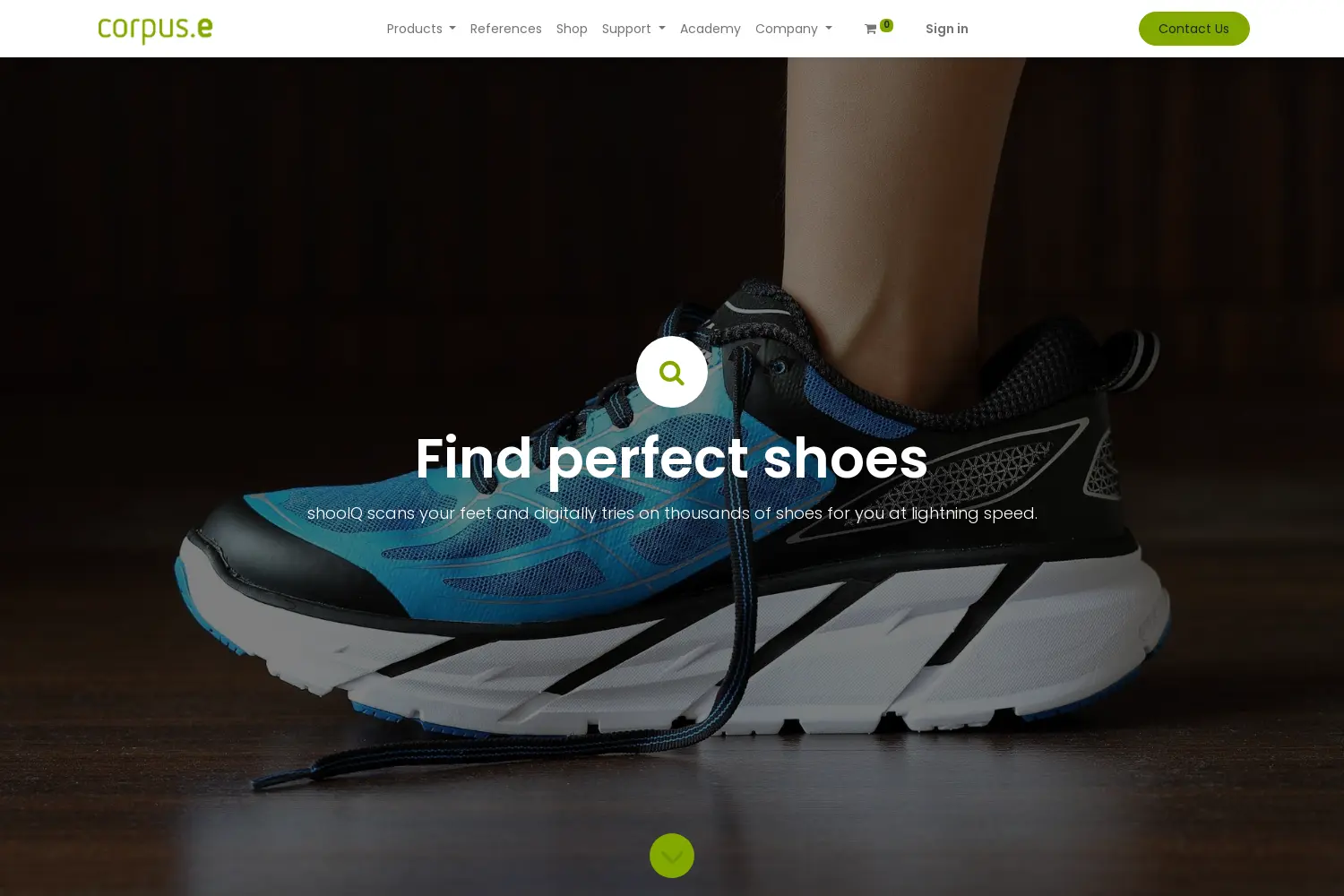Open the Shop nav item
The height and width of the screenshot is (896, 1344).
point(572,29)
